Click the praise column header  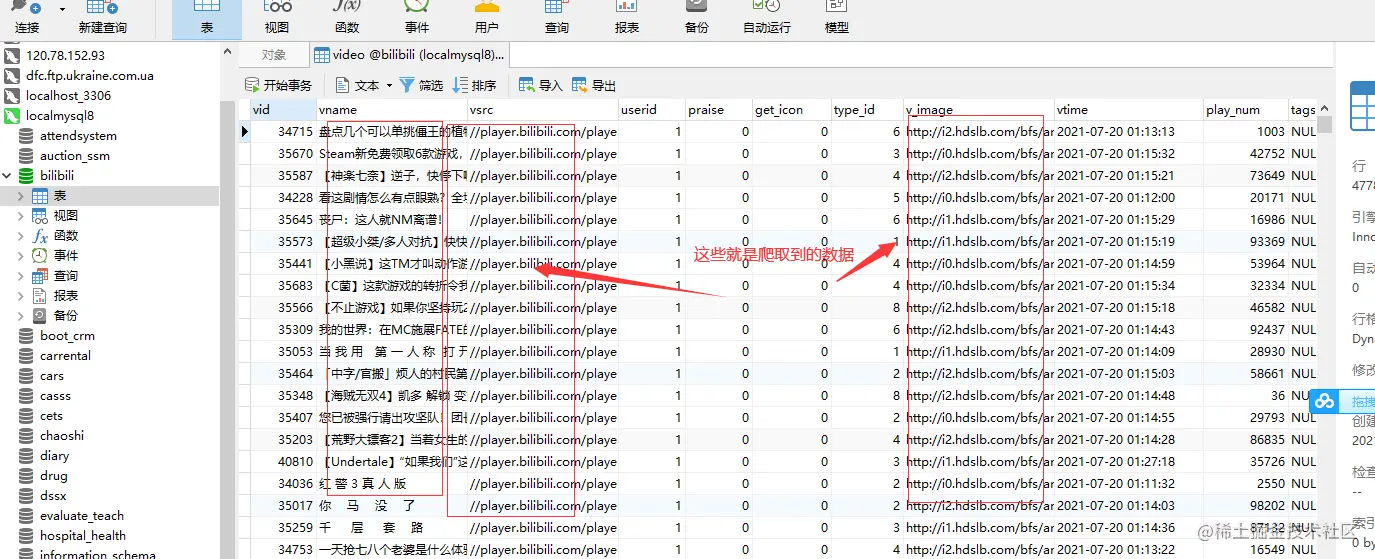click(719, 110)
